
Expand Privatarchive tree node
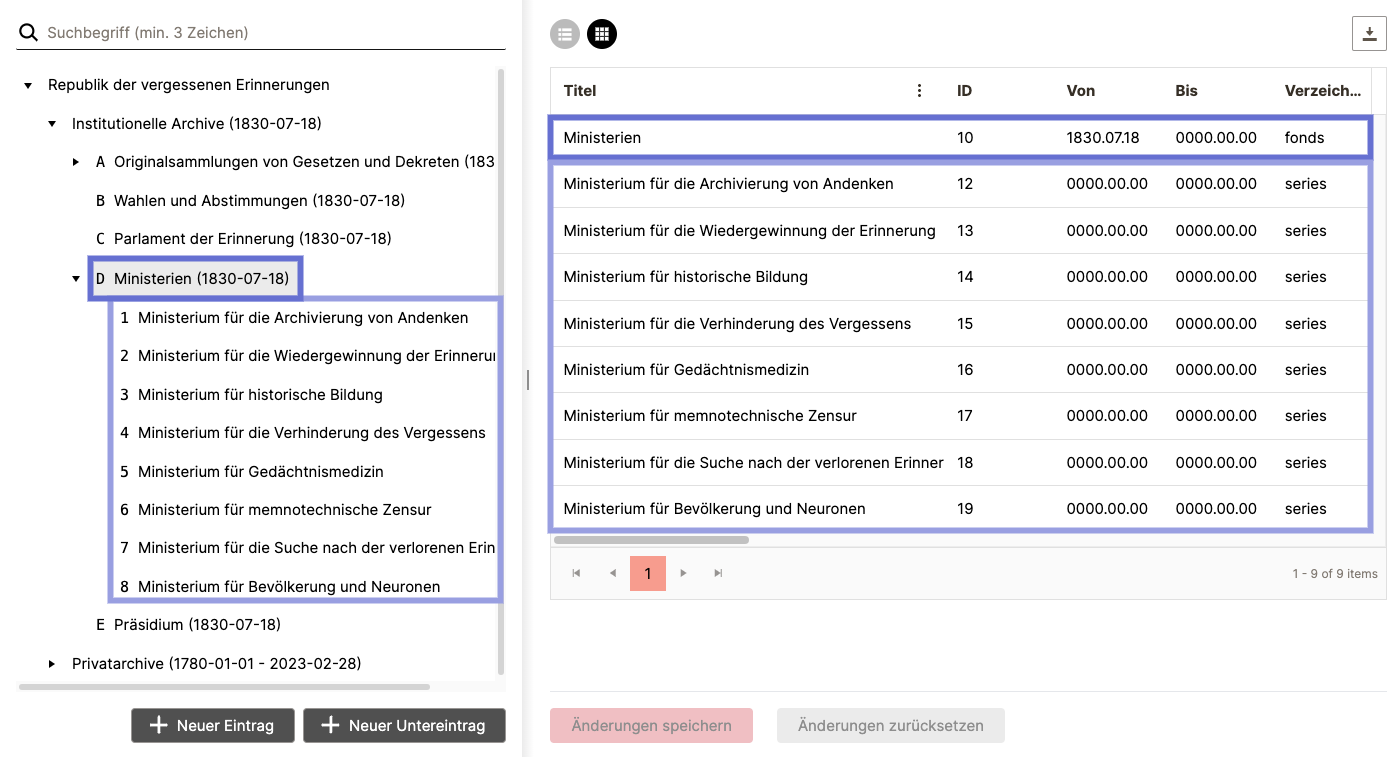52,664
